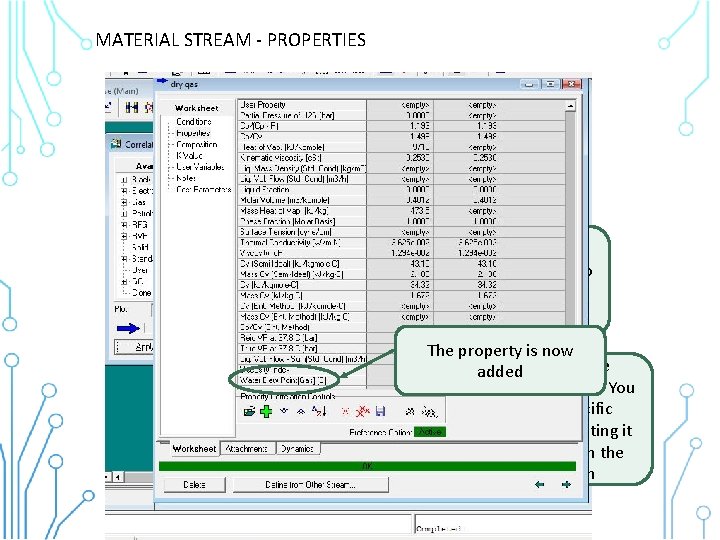Image resolution: width=720 pixels, height=540 pixels.
Task: Click the double red X remove all icon
Action: [362, 411]
